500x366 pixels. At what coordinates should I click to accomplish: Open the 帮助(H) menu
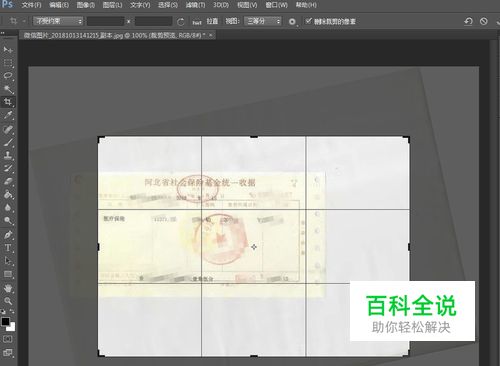click(306, 5)
